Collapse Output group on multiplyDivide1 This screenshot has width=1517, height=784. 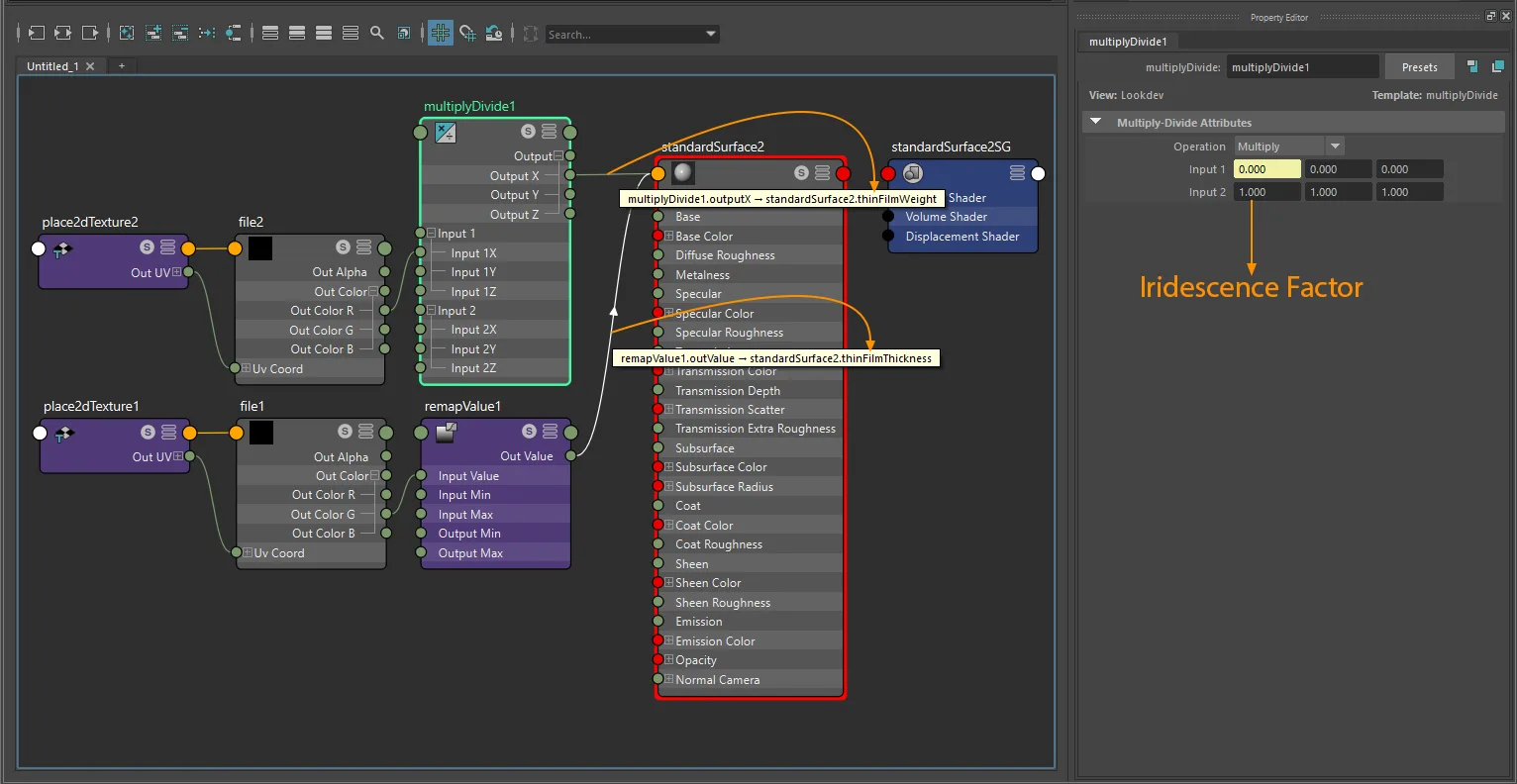tap(558, 156)
